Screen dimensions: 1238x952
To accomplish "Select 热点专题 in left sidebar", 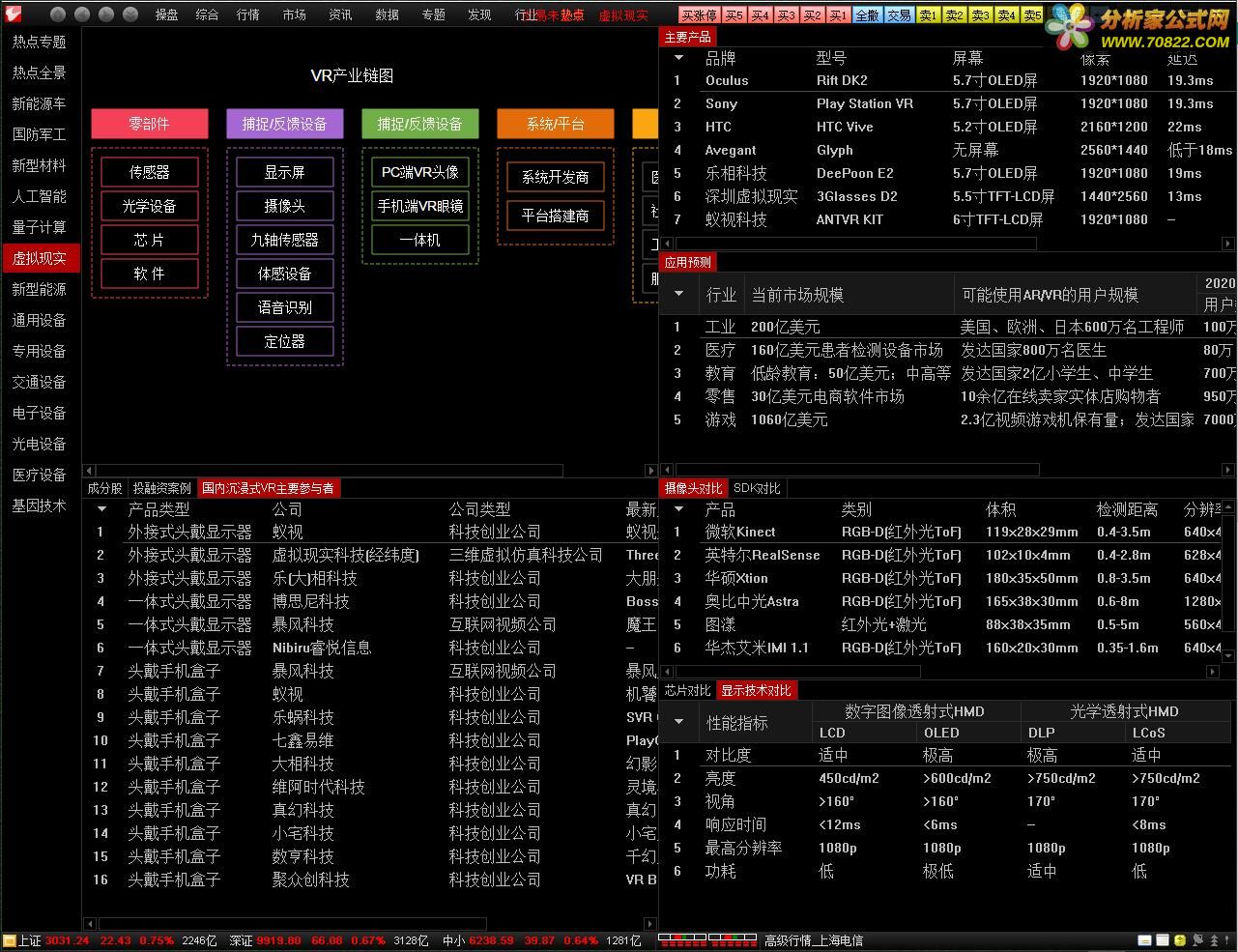I will click(x=40, y=42).
